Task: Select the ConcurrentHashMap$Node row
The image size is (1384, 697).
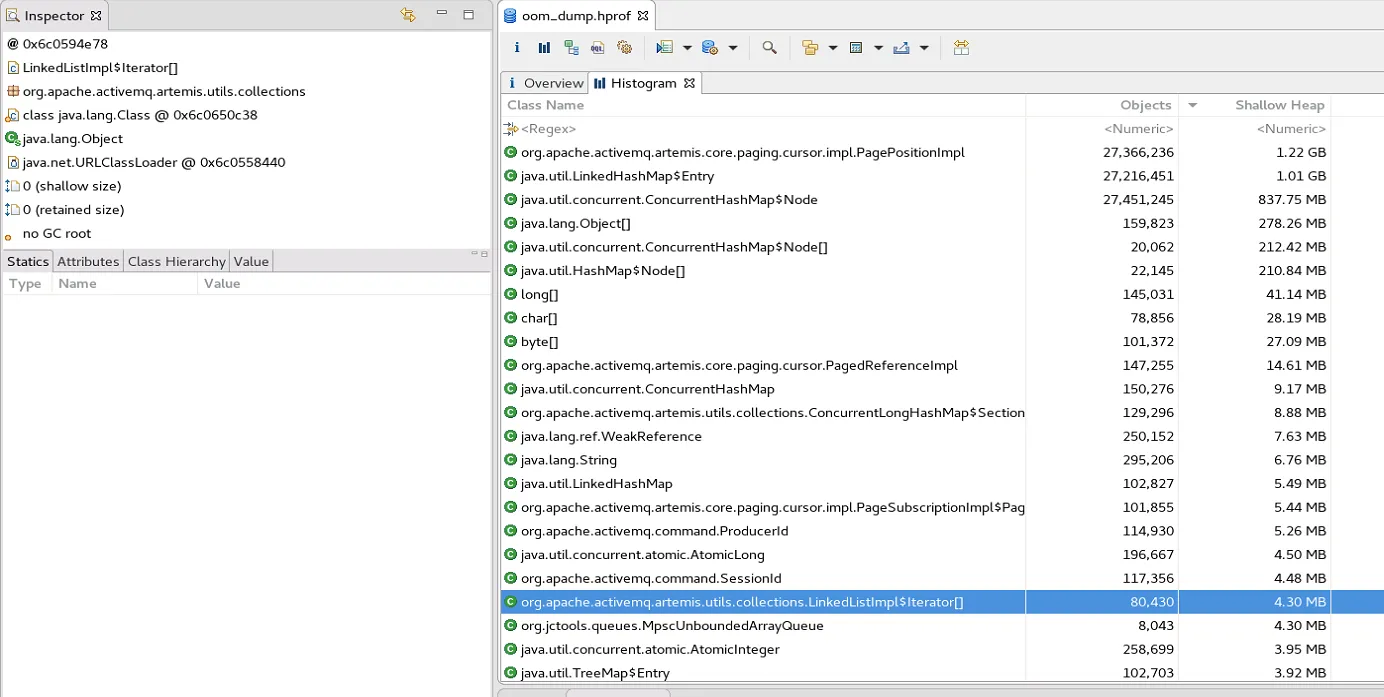Action: (942, 200)
